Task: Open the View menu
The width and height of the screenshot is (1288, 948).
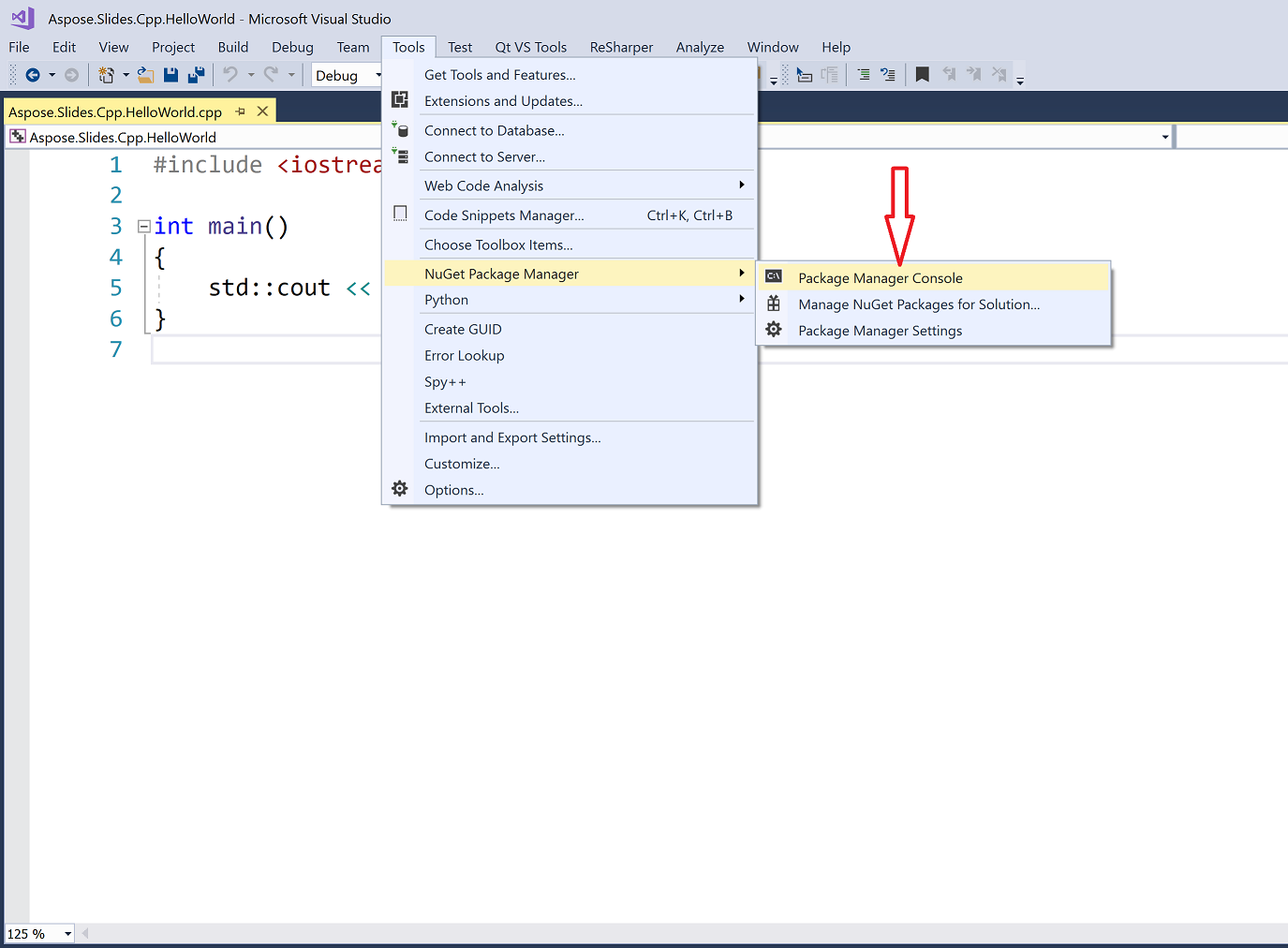Action: (113, 47)
